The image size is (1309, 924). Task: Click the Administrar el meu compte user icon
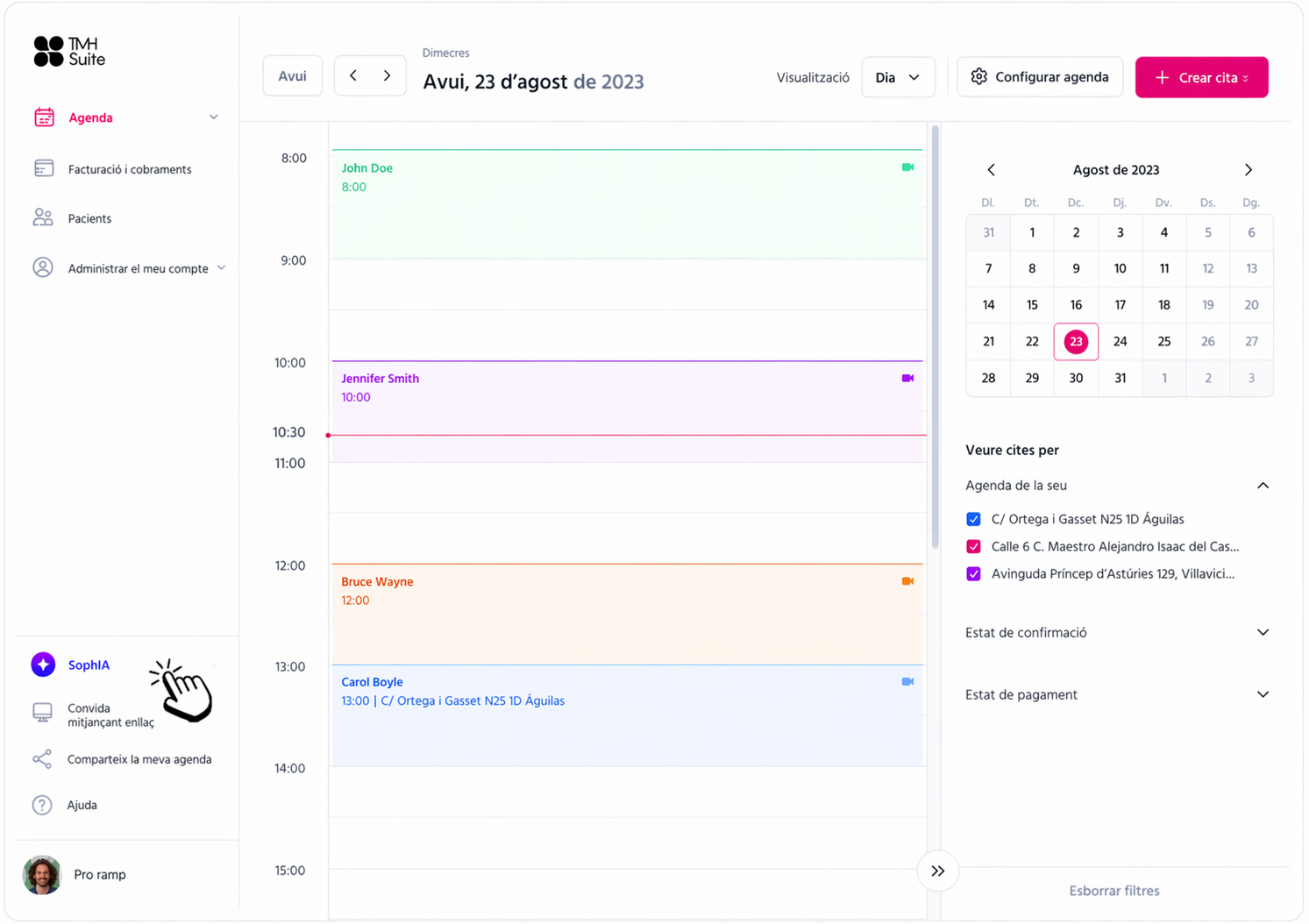pyautogui.click(x=43, y=268)
